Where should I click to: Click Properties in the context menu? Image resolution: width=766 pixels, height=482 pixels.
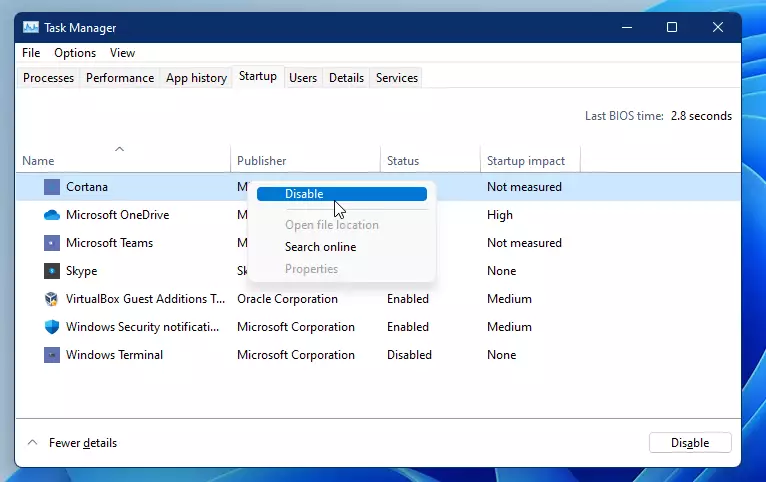point(311,269)
